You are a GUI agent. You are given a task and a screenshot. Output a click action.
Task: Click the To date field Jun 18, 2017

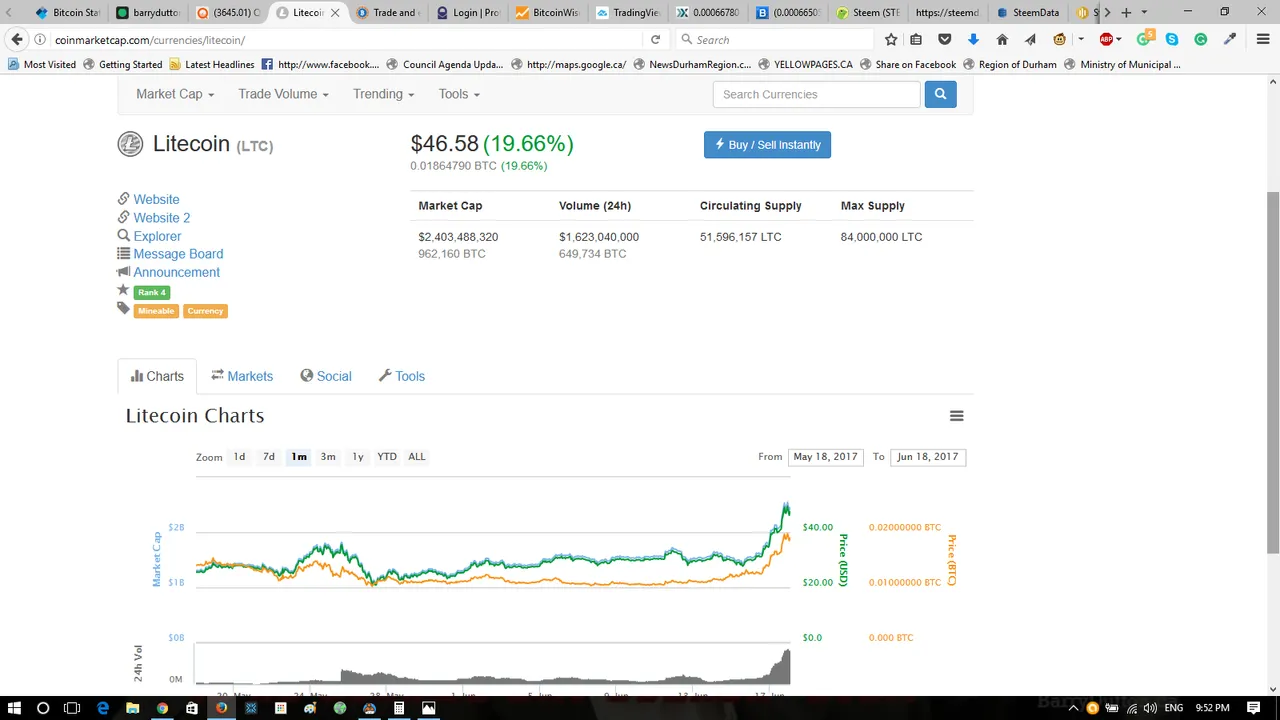tap(928, 457)
